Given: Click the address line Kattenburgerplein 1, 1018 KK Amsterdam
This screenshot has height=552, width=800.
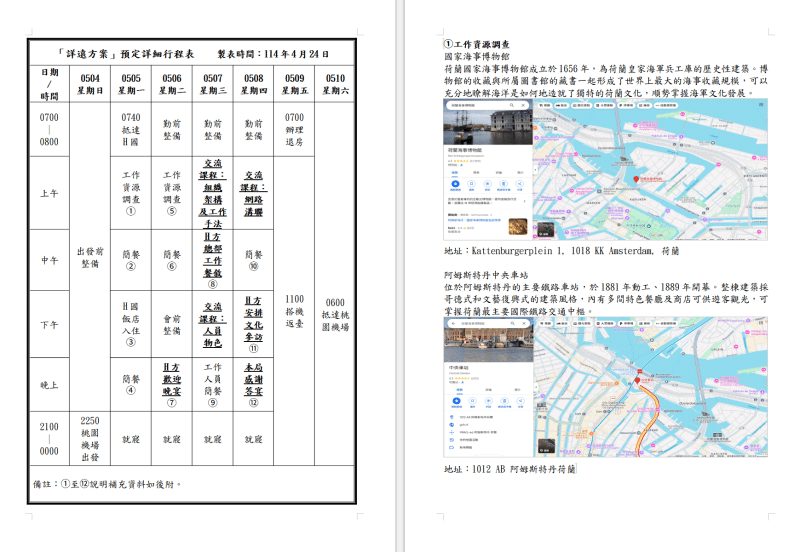Looking at the screenshot, I should [561, 251].
